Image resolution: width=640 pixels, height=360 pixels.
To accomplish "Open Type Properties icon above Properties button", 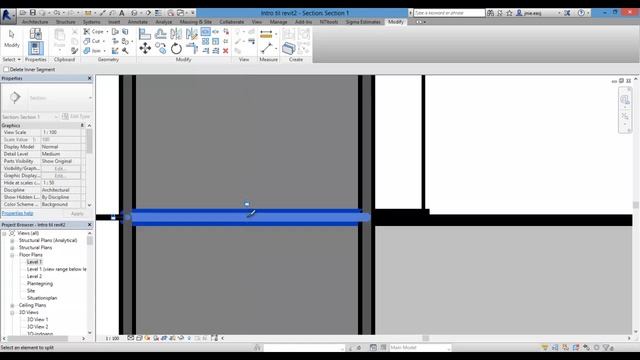I will pyautogui.click(x=36, y=34).
